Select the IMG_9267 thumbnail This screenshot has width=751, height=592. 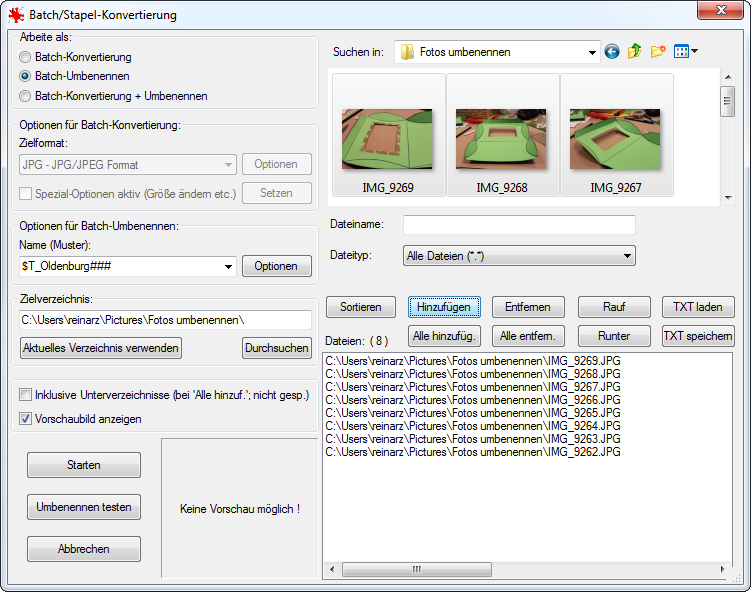point(616,135)
